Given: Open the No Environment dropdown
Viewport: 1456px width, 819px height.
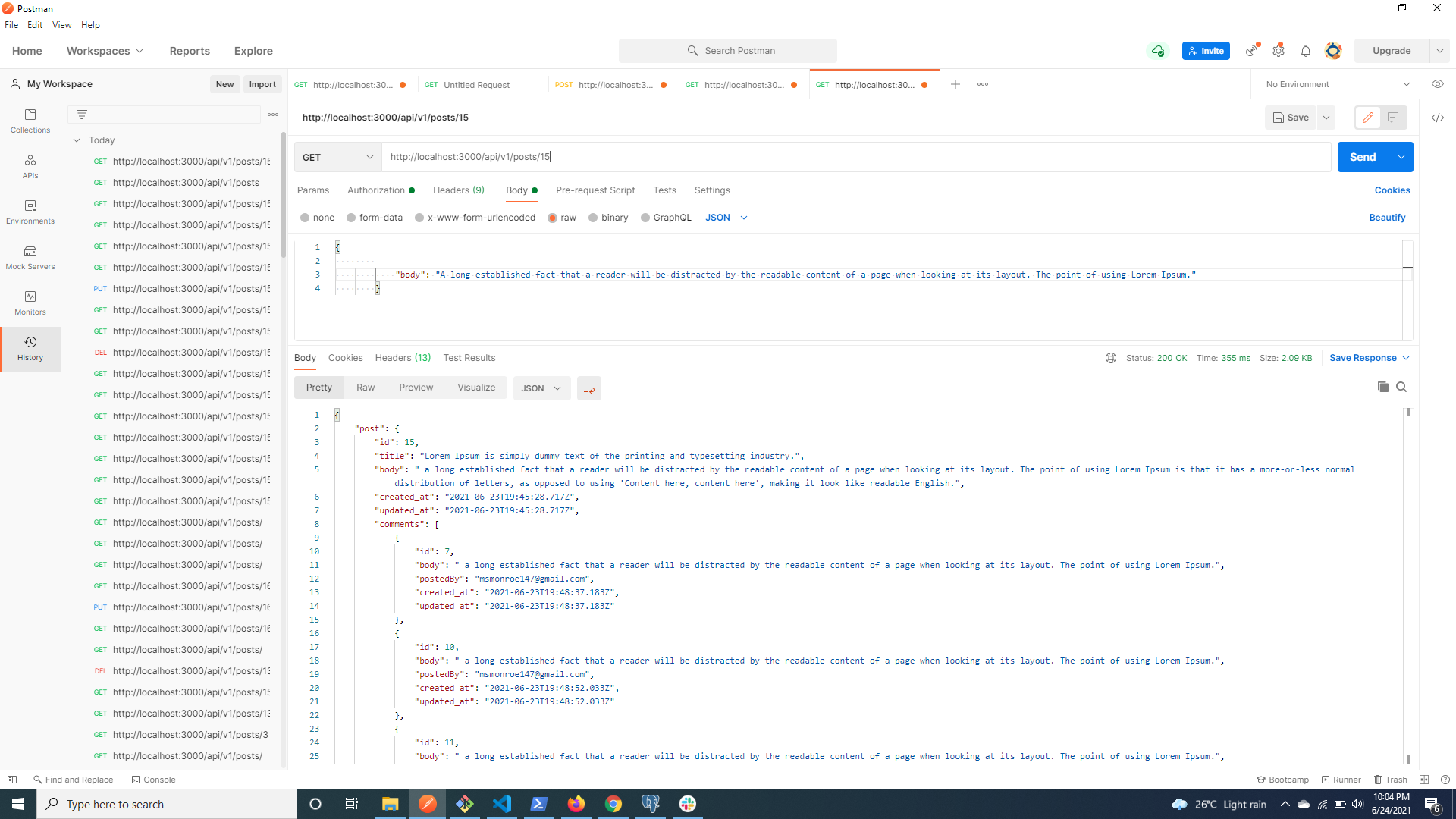Looking at the screenshot, I should (x=1337, y=84).
